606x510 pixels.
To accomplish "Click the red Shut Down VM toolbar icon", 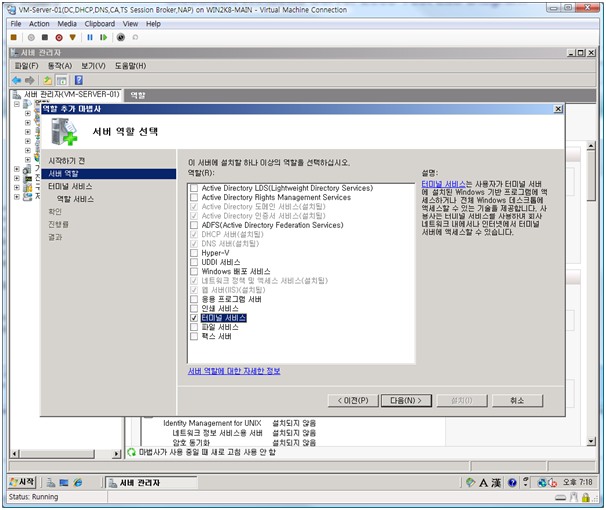I will click(59, 37).
